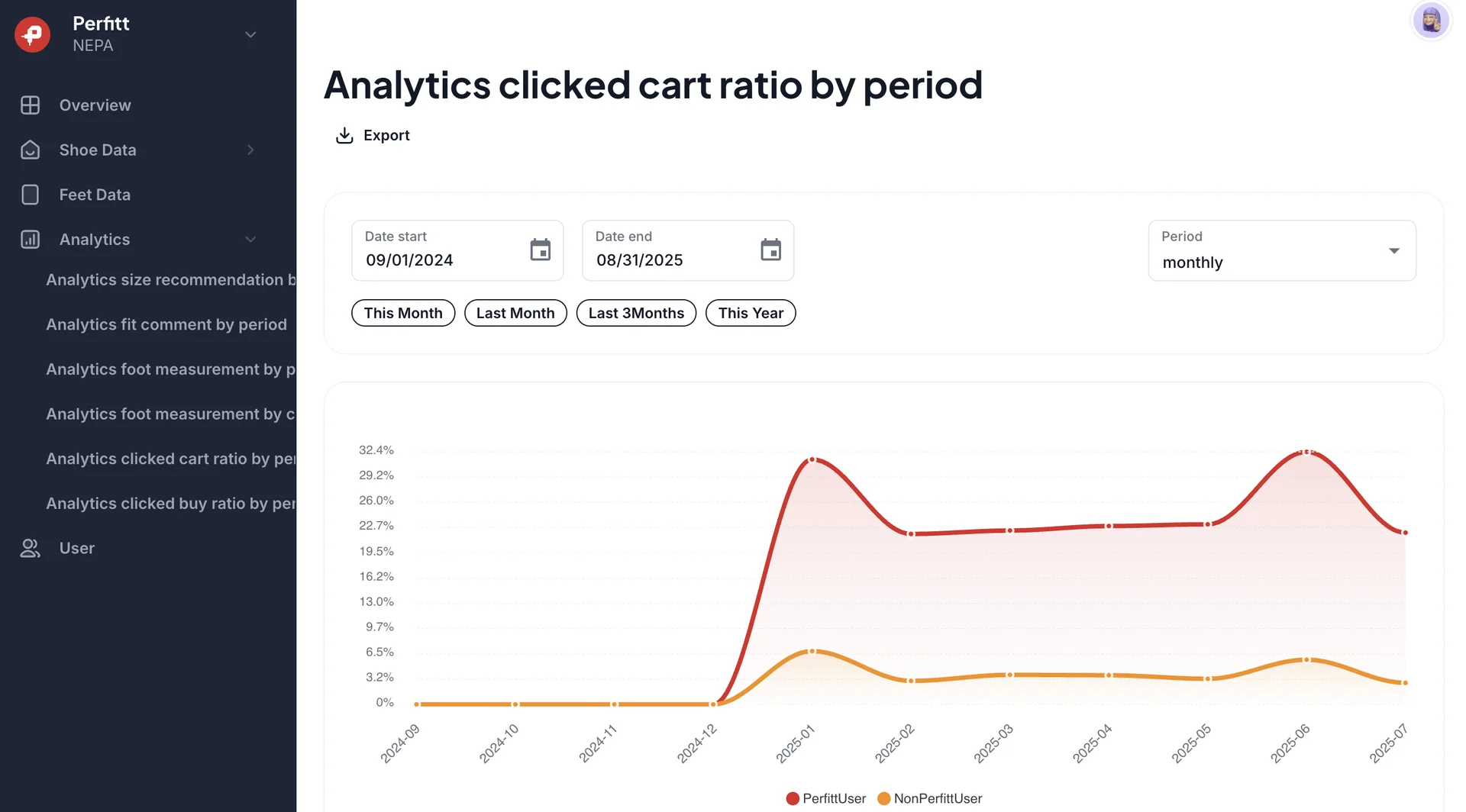Open the Date start calendar picker
Image resolution: width=1466 pixels, height=812 pixels.
540,250
